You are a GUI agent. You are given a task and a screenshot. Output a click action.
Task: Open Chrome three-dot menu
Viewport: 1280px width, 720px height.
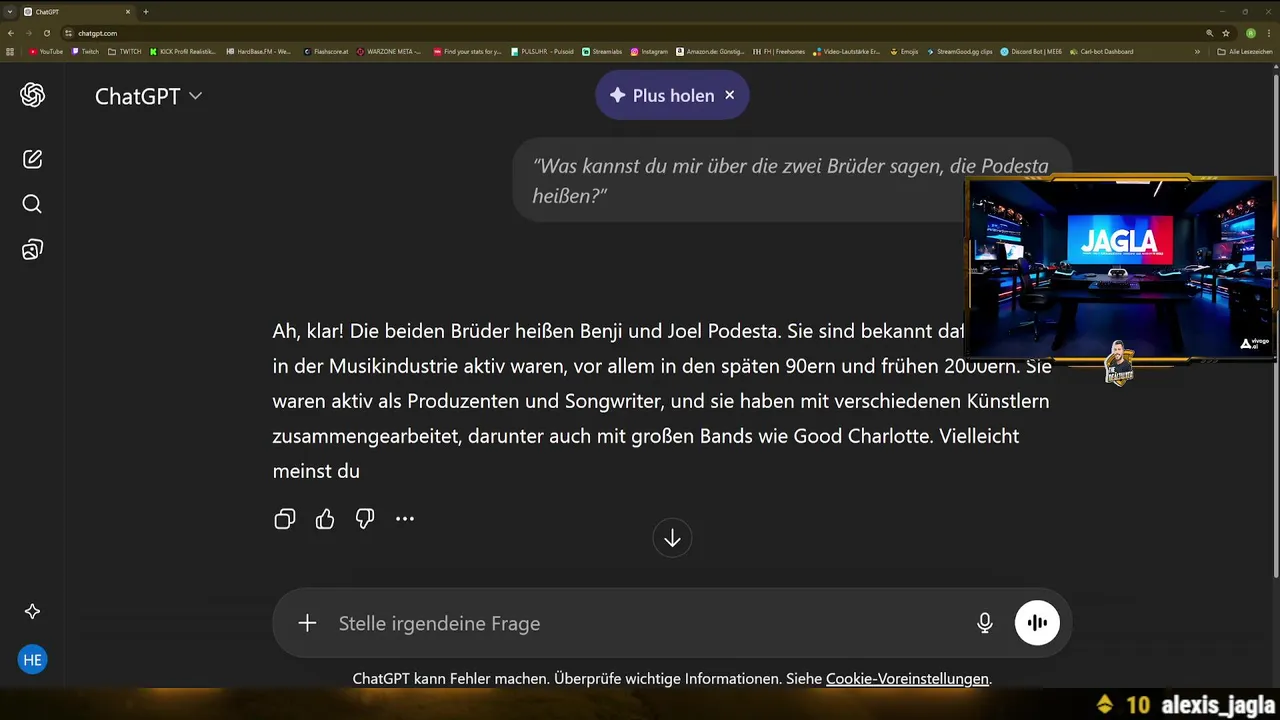tap(1269, 33)
